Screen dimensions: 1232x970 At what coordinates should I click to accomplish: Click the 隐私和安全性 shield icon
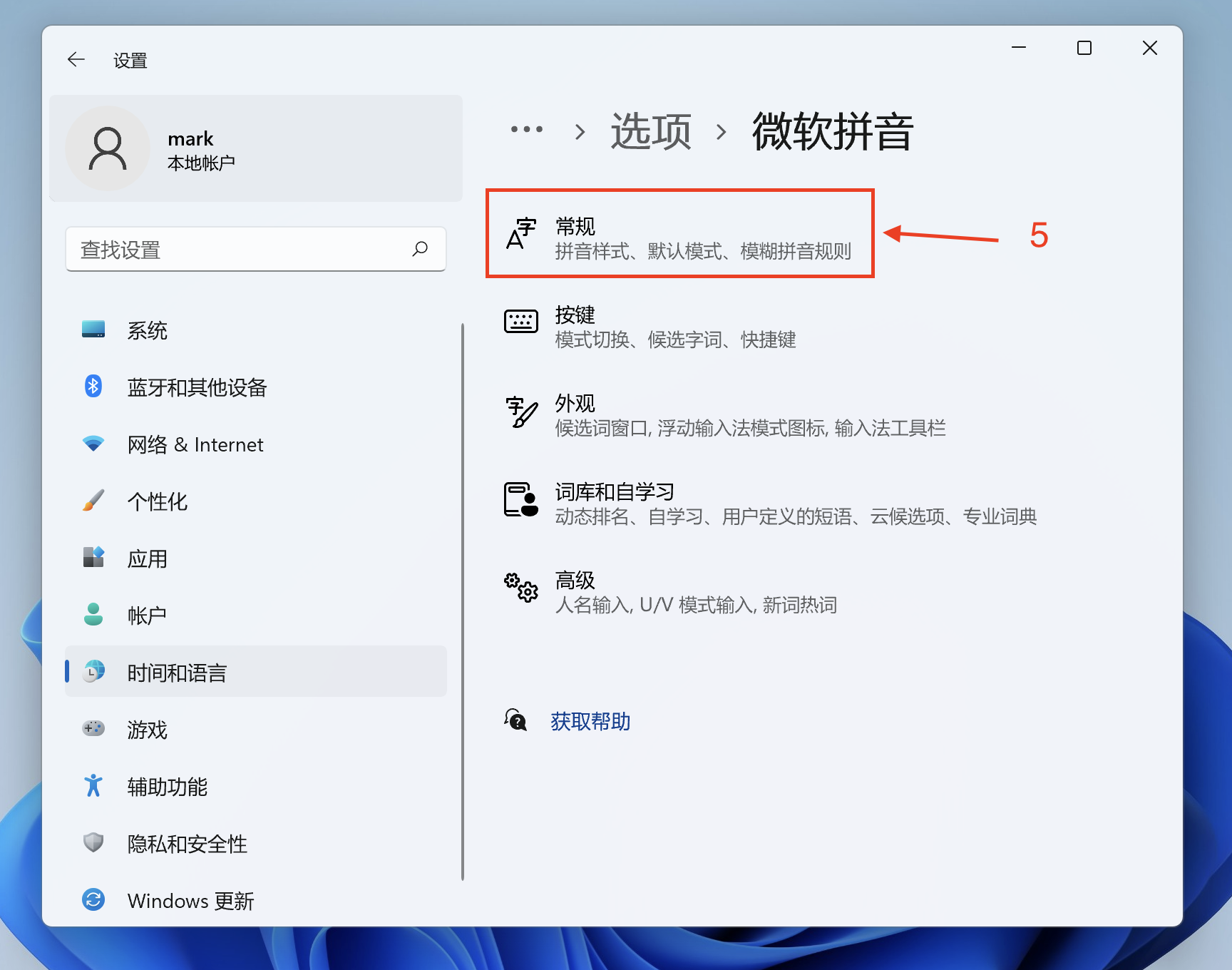click(93, 843)
